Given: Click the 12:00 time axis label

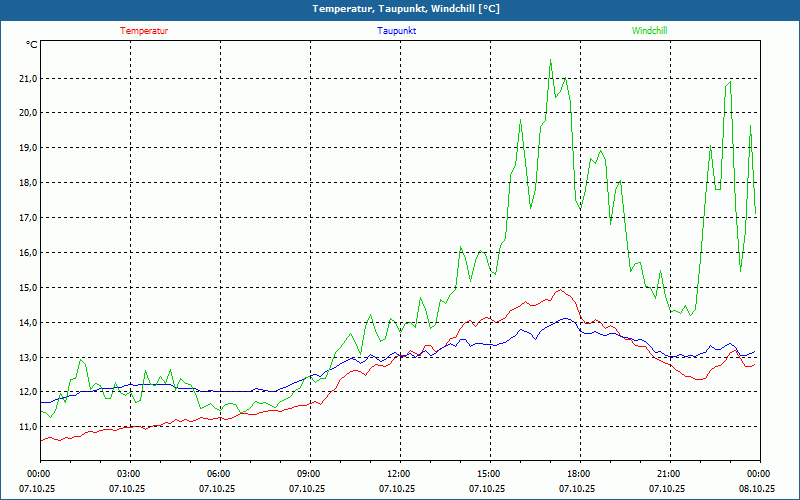Looking at the screenshot, I should click(399, 474).
